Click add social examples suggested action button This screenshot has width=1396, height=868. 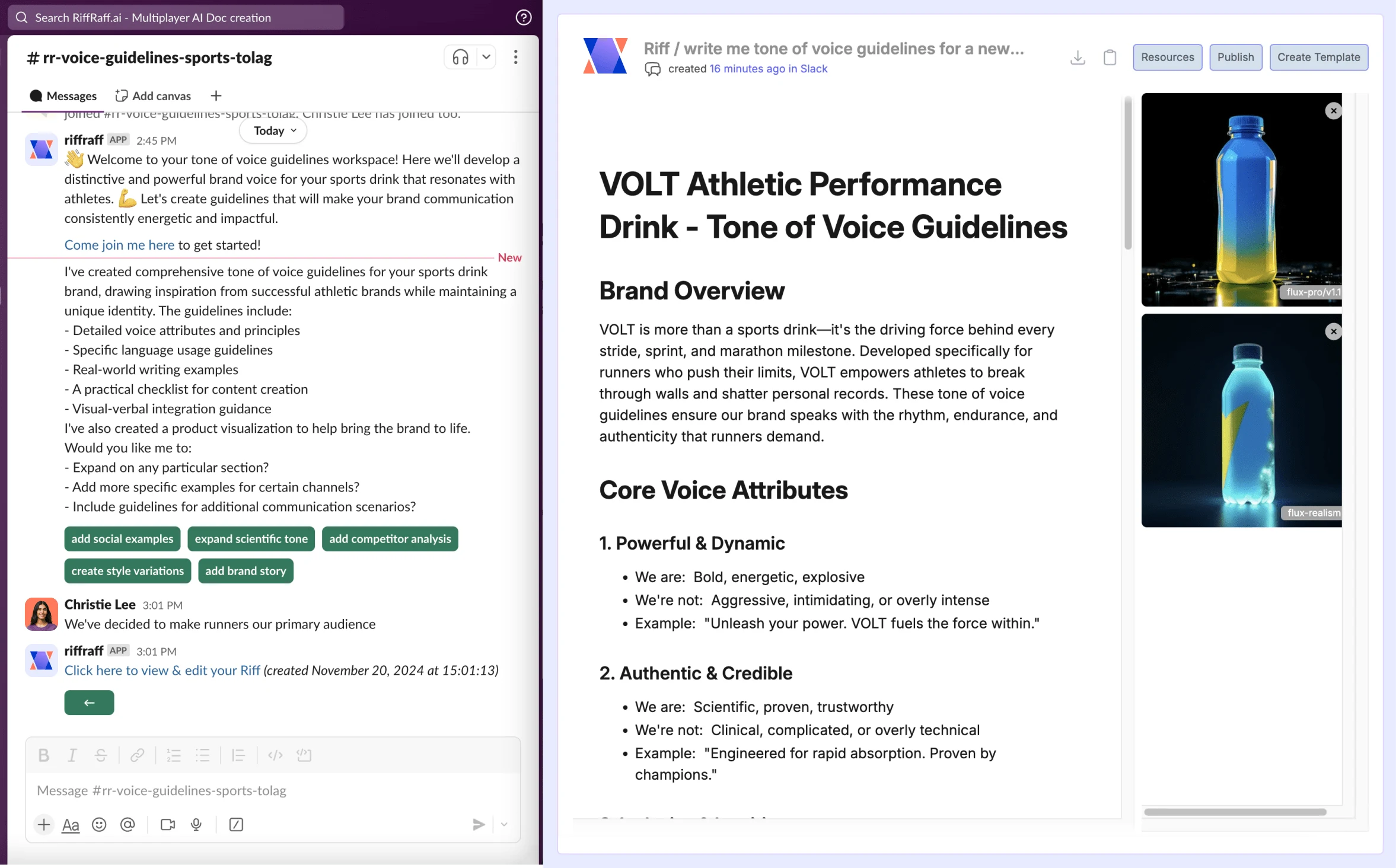(122, 538)
